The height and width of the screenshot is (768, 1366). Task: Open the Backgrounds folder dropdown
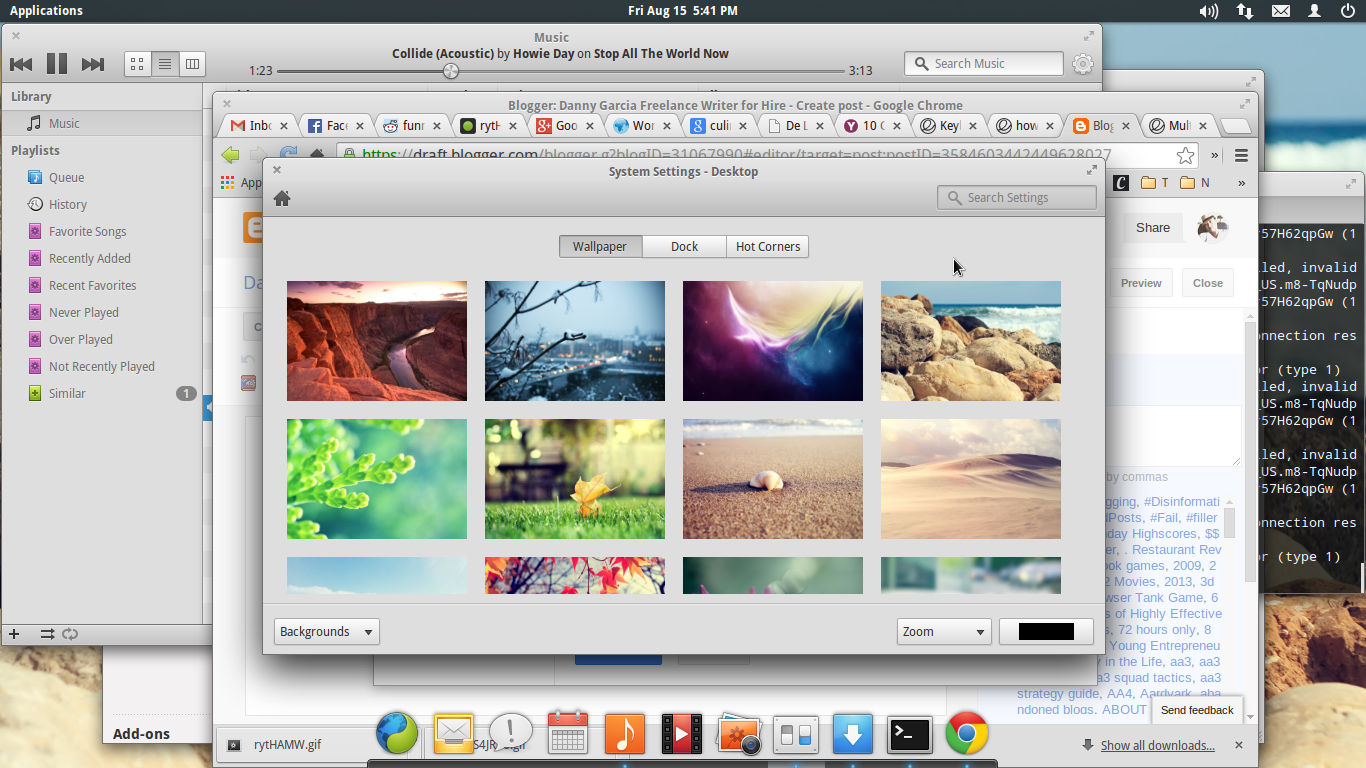(x=327, y=631)
